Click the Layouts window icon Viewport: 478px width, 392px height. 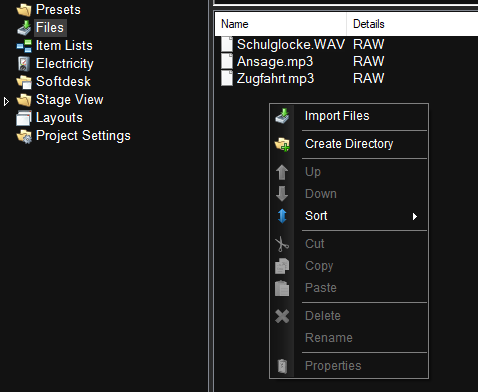pyautogui.click(x=24, y=118)
